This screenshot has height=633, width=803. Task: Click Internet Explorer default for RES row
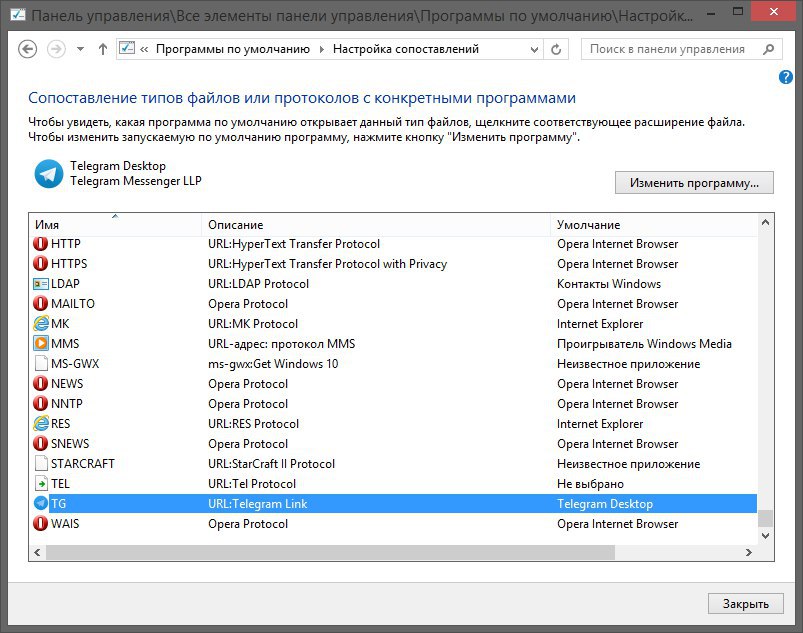pyautogui.click(x=600, y=424)
